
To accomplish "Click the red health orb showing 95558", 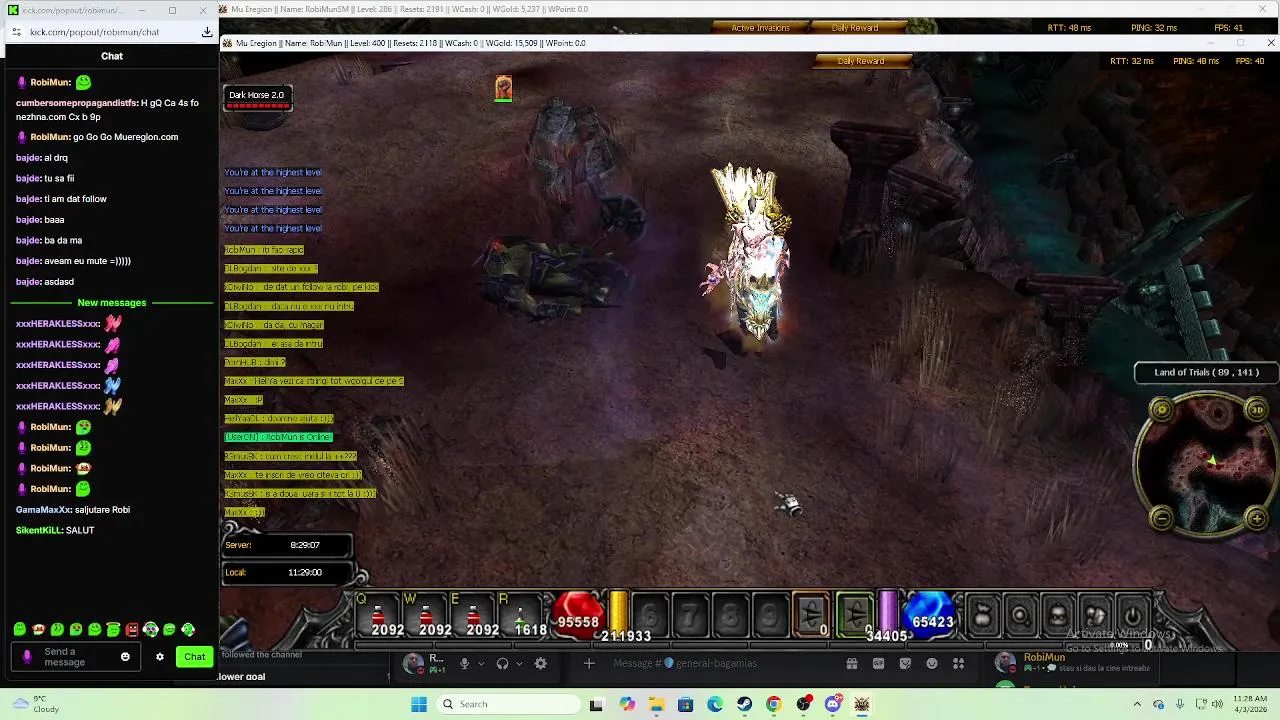I will click(x=578, y=615).
